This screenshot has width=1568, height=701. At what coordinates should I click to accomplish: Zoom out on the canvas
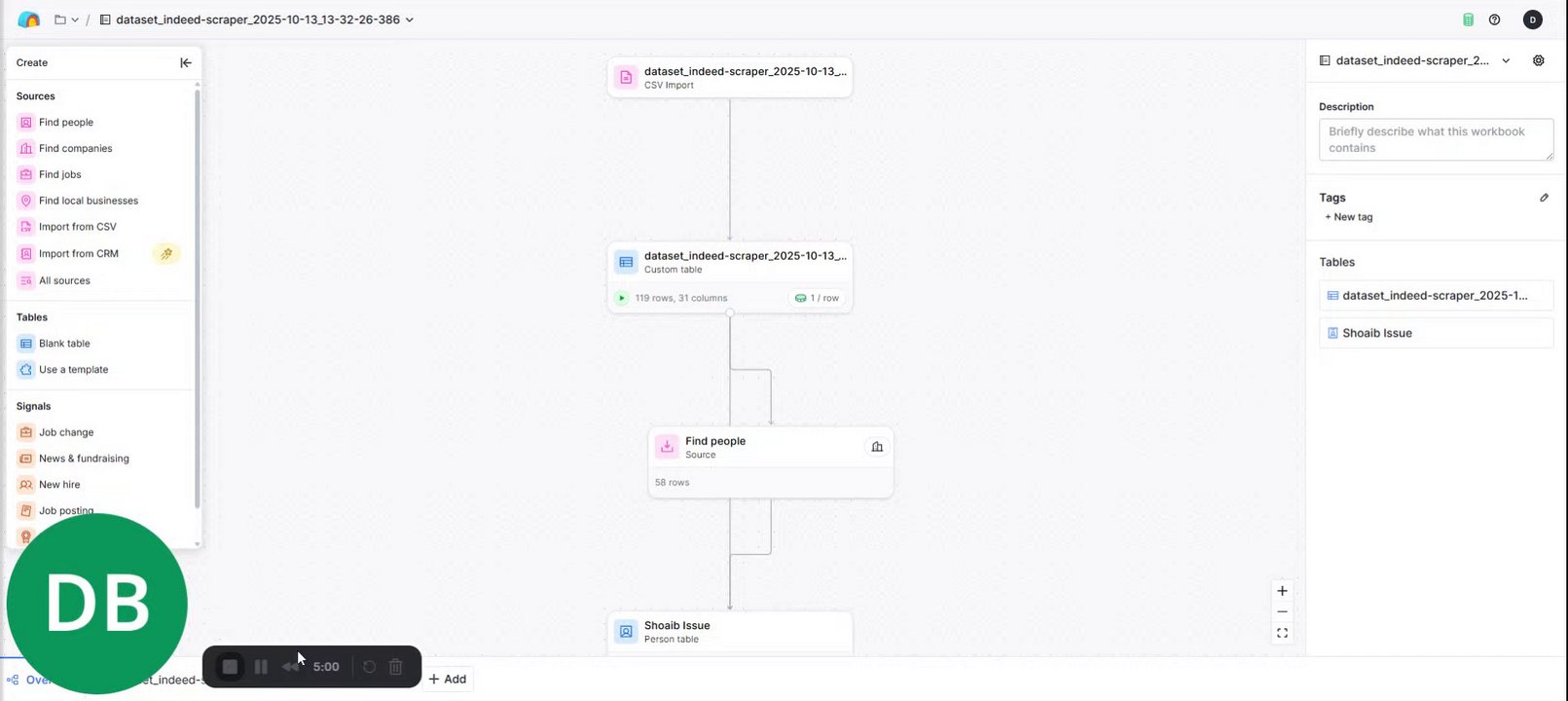pos(1282,611)
